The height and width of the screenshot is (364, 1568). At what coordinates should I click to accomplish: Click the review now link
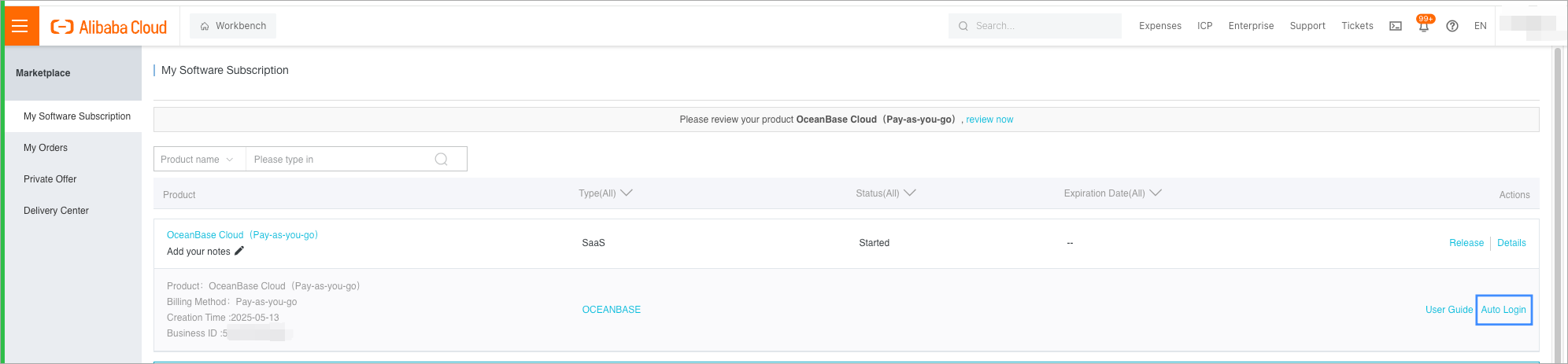click(x=989, y=119)
